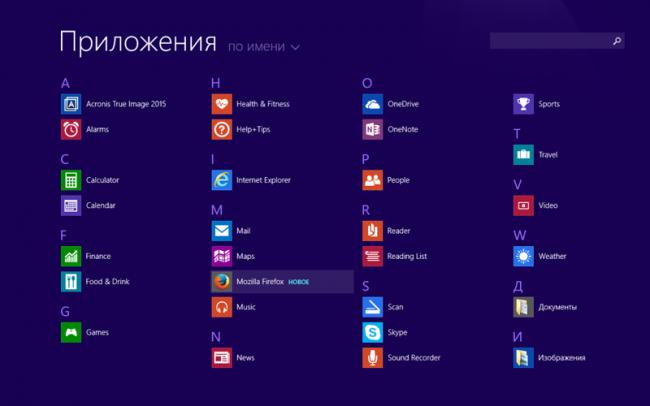Select the letter M group header
This screenshot has width=650, height=406.
[x=217, y=210]
